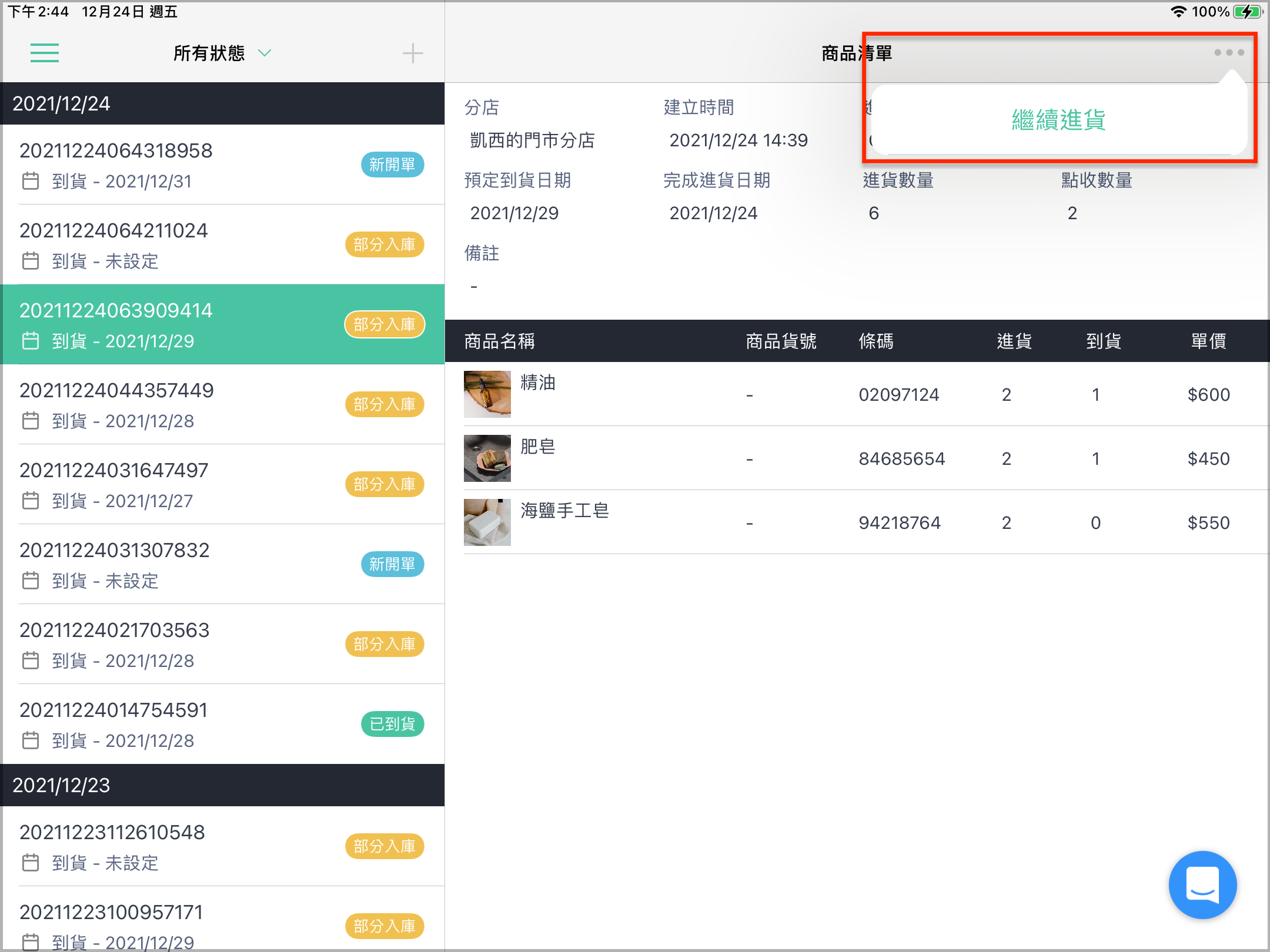The width and height of the screenshot is (1270, 952).
Task: Click calendar icon beside 到貨 - 2021/12/27
Action: click(31, 501)
